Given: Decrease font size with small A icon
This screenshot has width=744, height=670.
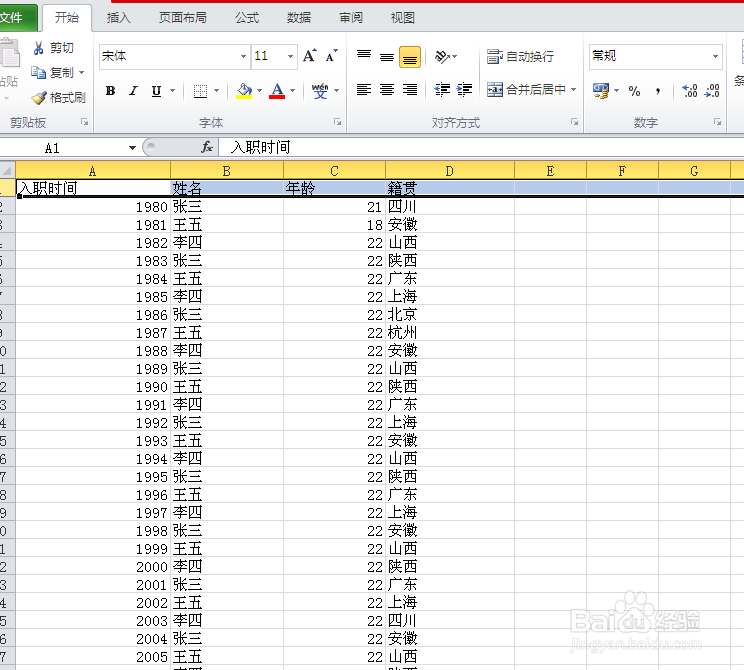Looking at the screenshot, I should tap(332, 56).
